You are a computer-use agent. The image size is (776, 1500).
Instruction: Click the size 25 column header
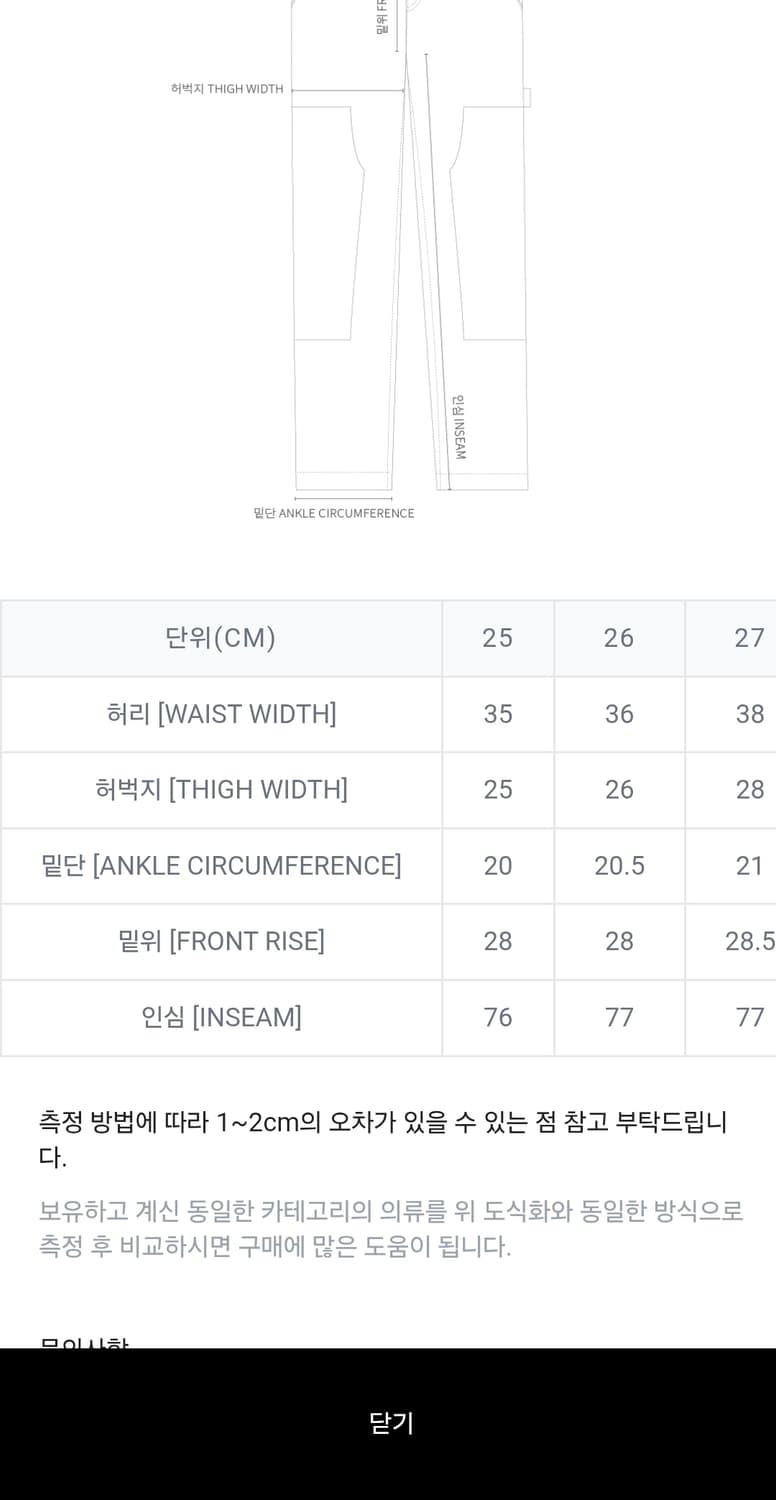497,638
